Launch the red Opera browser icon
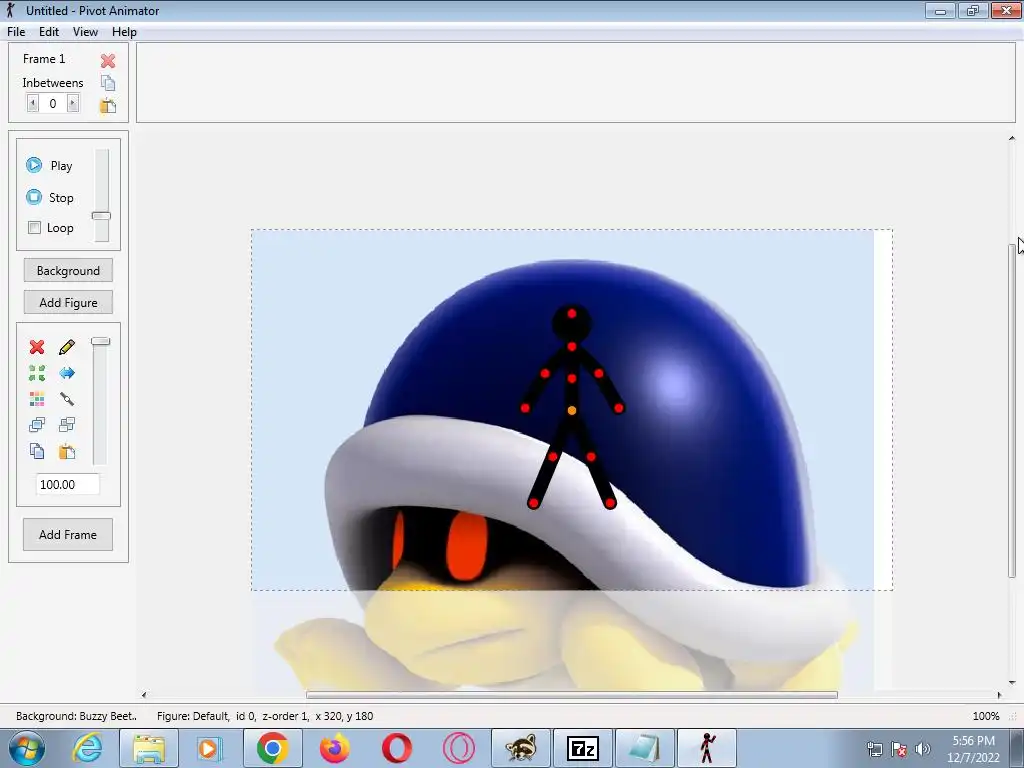Image resolution: width=1024 pixels, height=768 pixels. 396,748
